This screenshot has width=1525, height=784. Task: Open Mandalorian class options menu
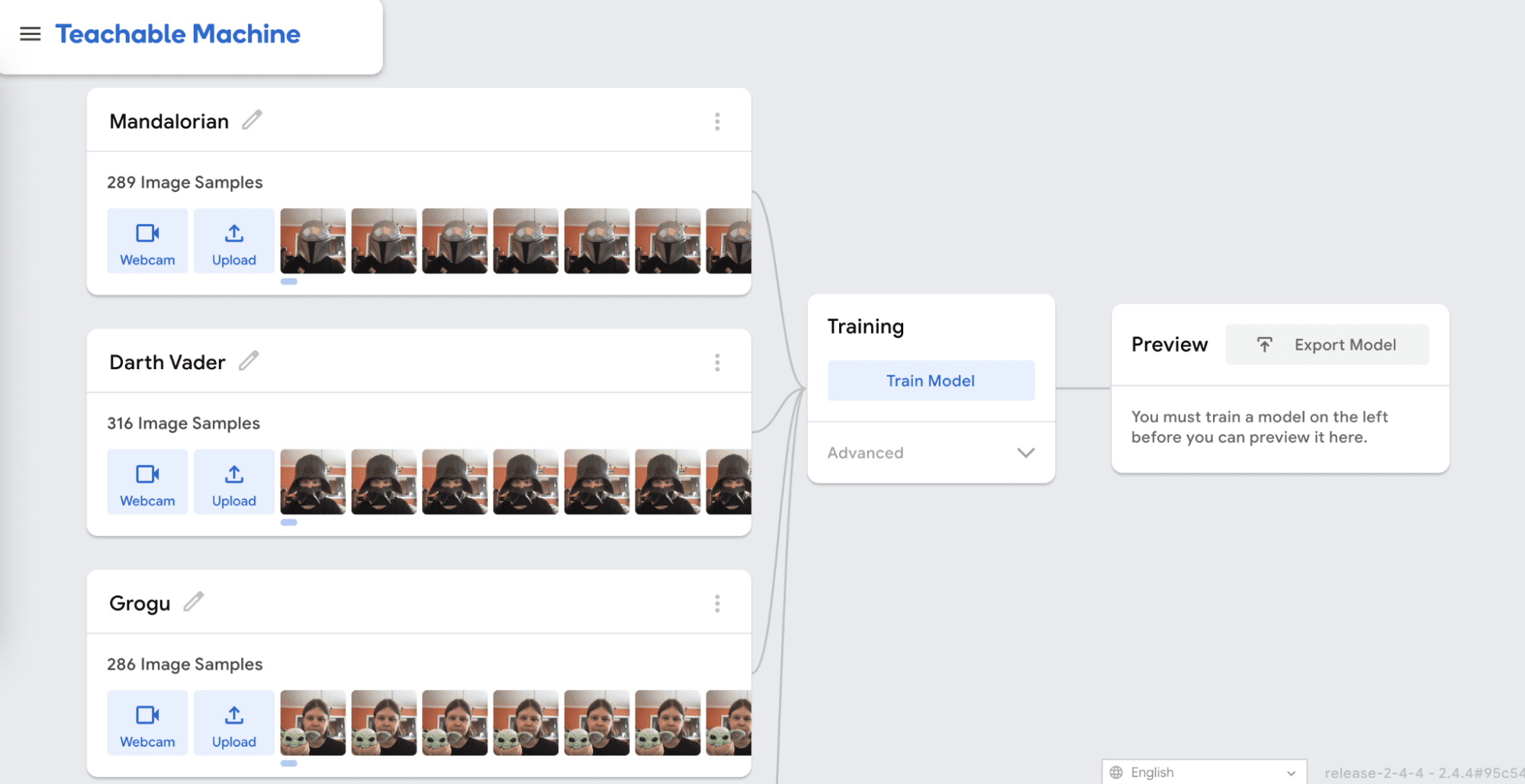coord(717,122)
